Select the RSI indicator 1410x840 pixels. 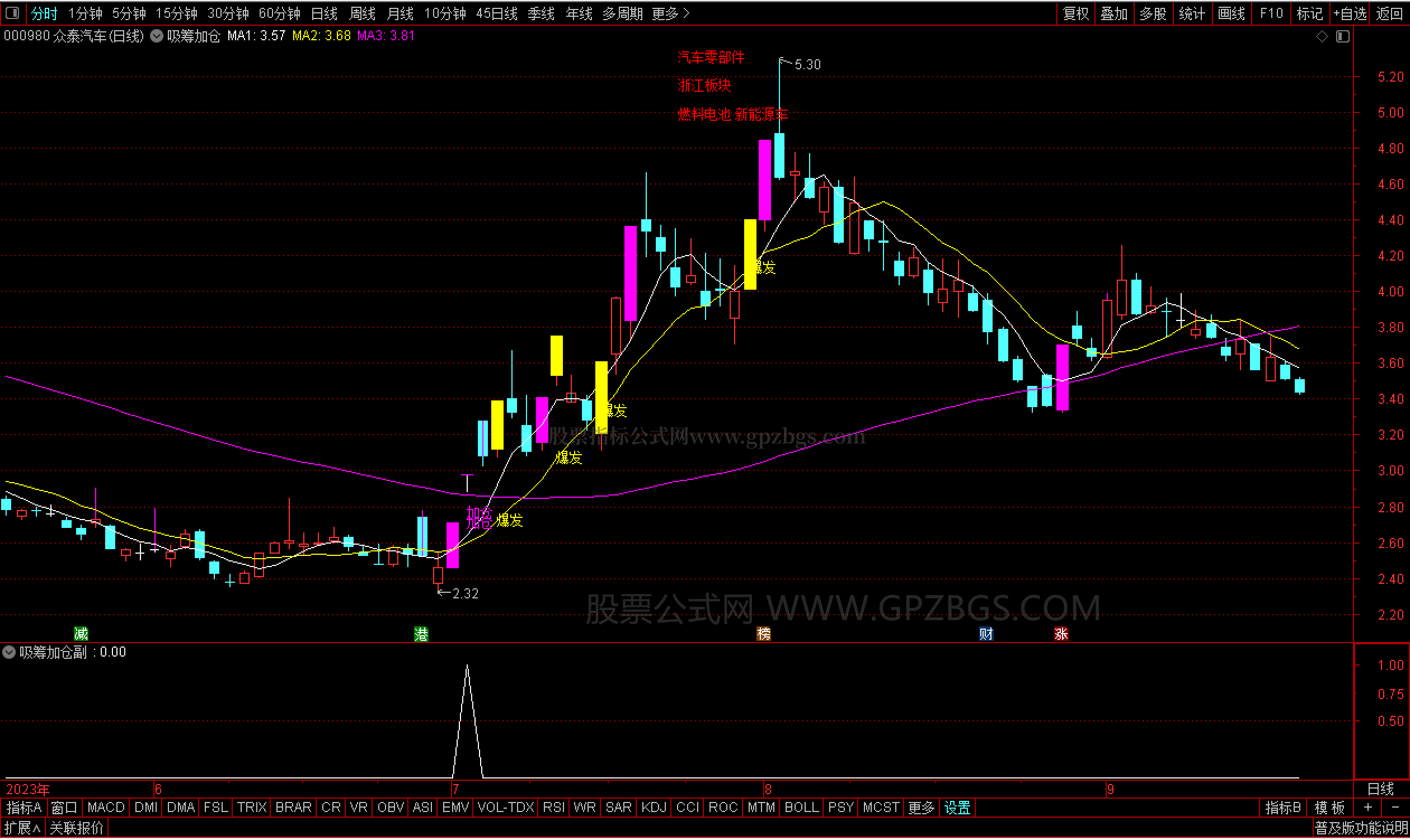[x=553, y=808]
